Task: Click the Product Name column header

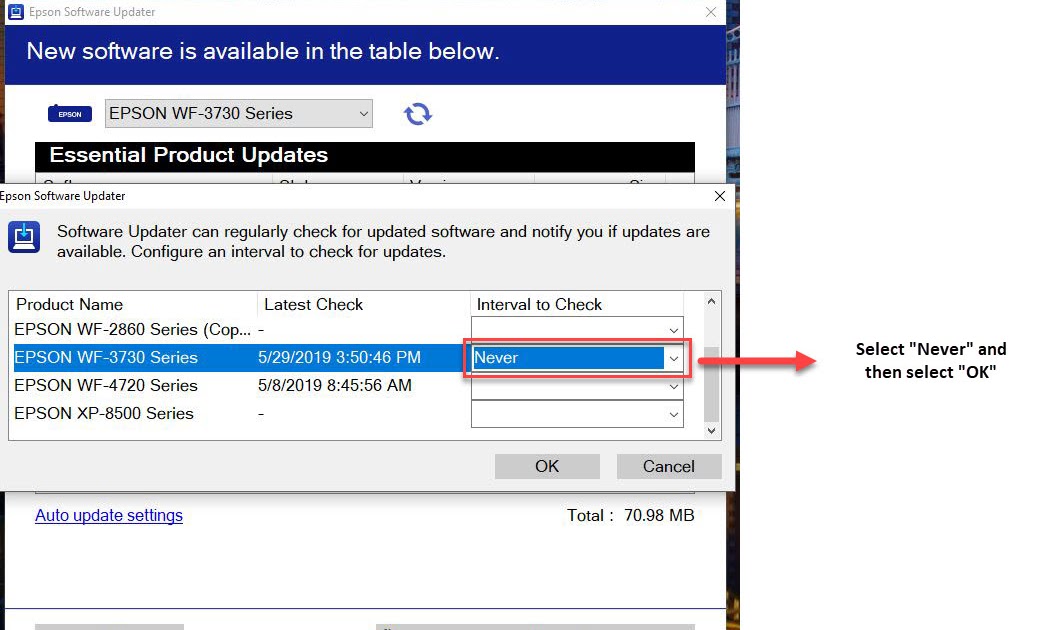Action: coord(133,304)
